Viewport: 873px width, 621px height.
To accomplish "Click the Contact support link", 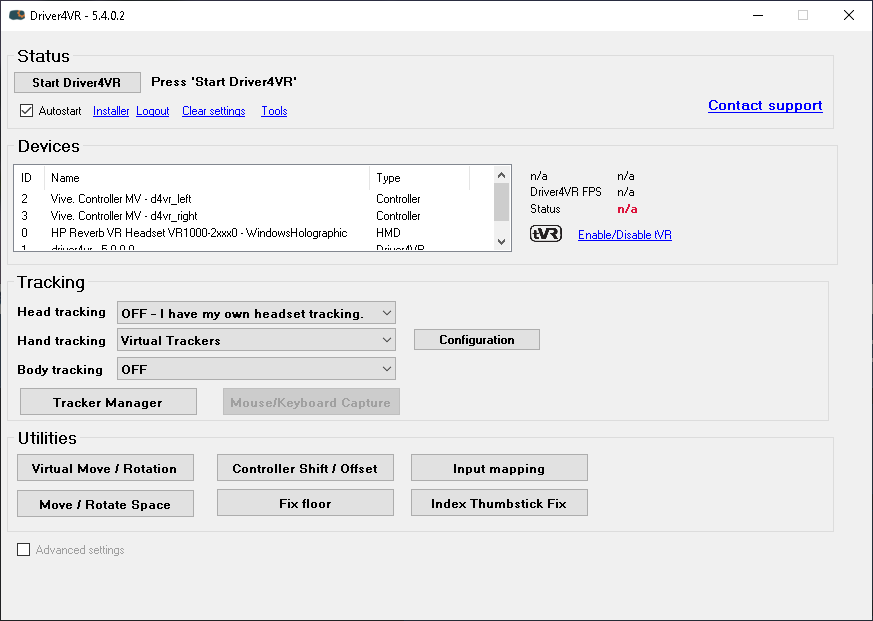I will (x=765, y=105).
